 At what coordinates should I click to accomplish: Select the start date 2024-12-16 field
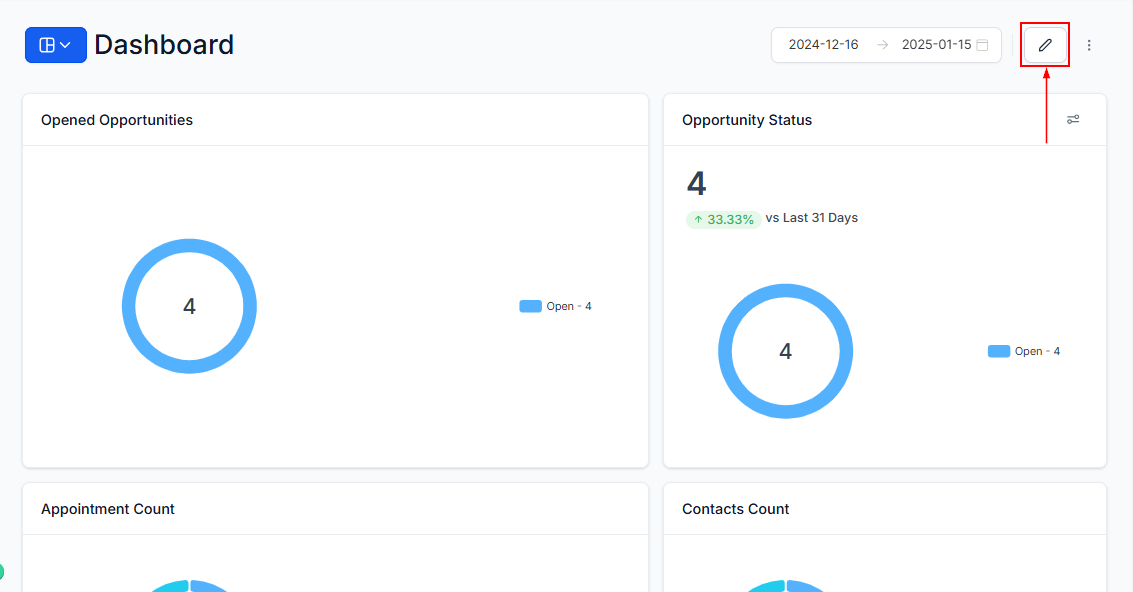point(823,45)
